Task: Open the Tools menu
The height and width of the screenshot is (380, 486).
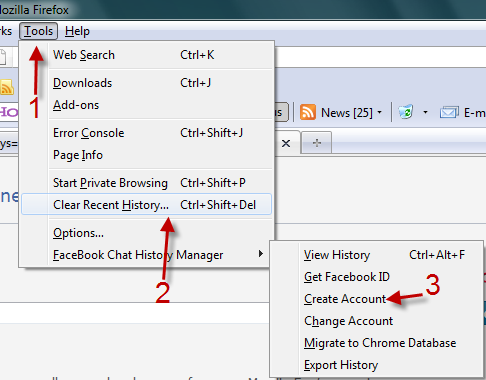Action: point(38,31)
